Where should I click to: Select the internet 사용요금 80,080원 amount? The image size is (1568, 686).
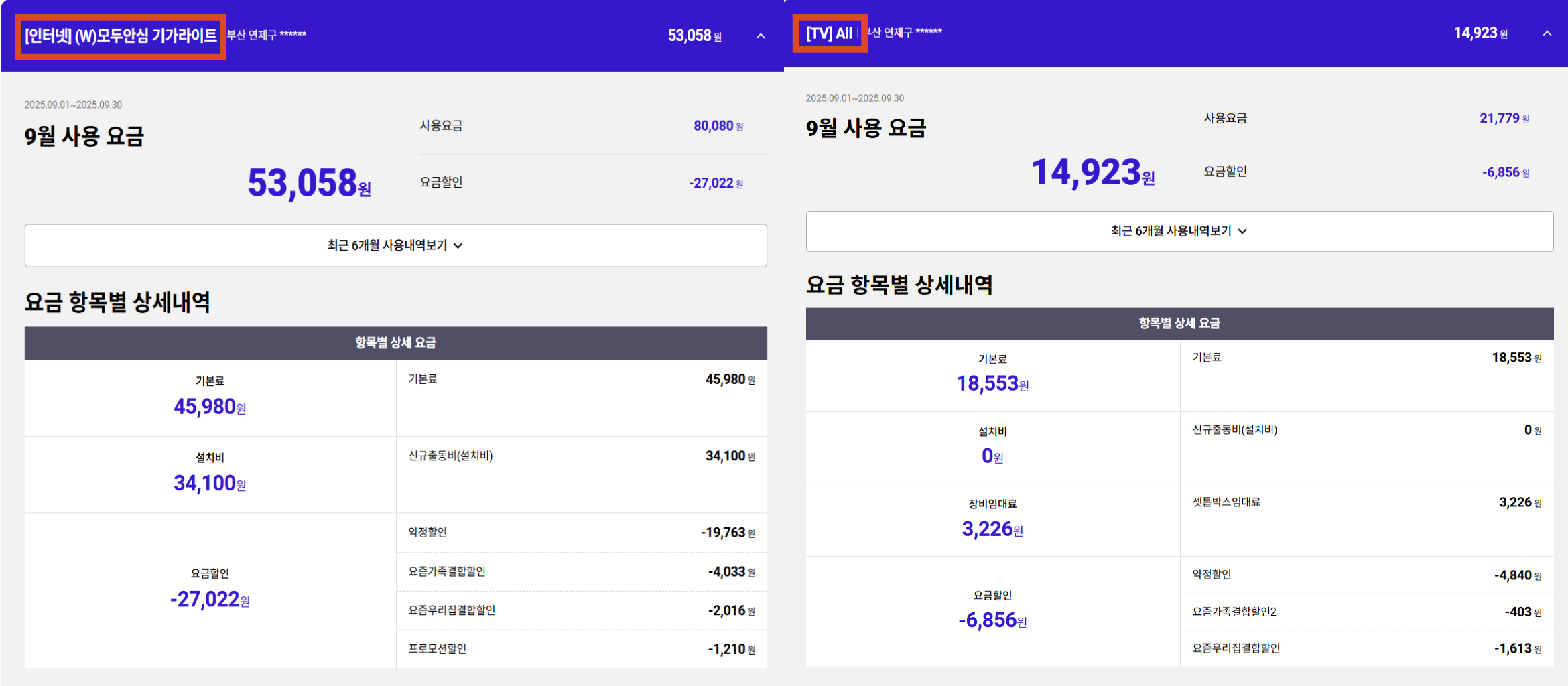coord(718,126)
